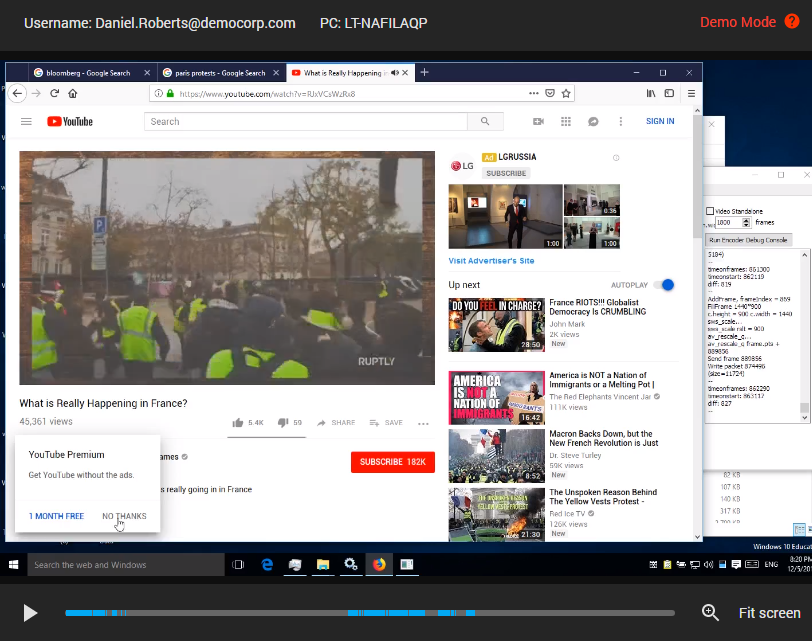Click the Firefox taskbar icon

click(379, 564)
